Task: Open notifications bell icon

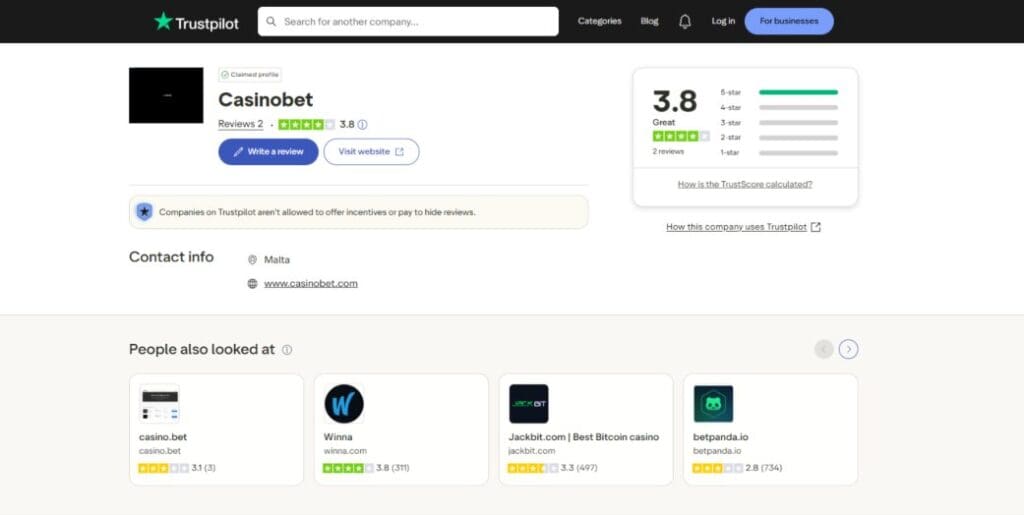Action: point(685,21)
